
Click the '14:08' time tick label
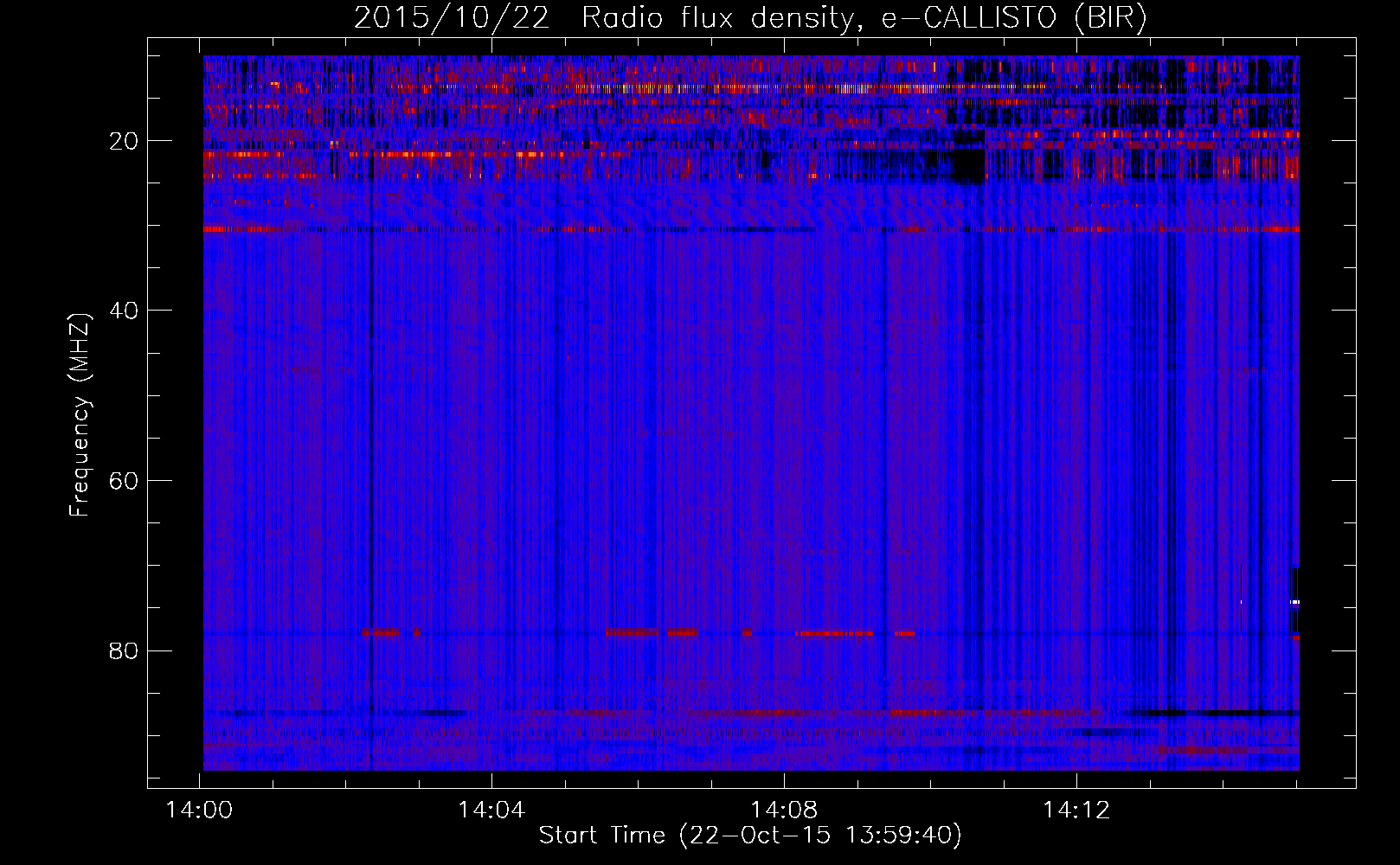pos(784,811)
